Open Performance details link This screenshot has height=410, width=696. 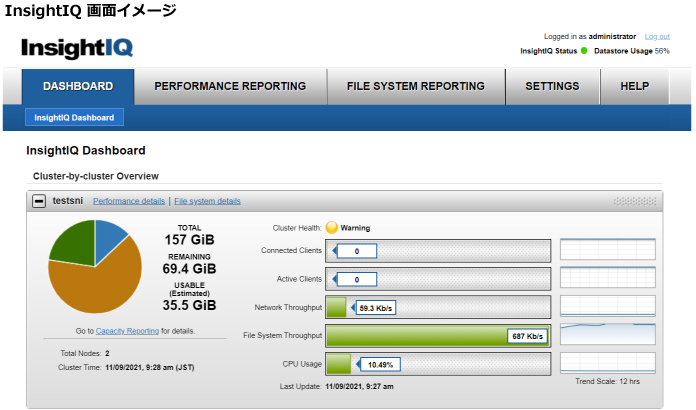129,201
